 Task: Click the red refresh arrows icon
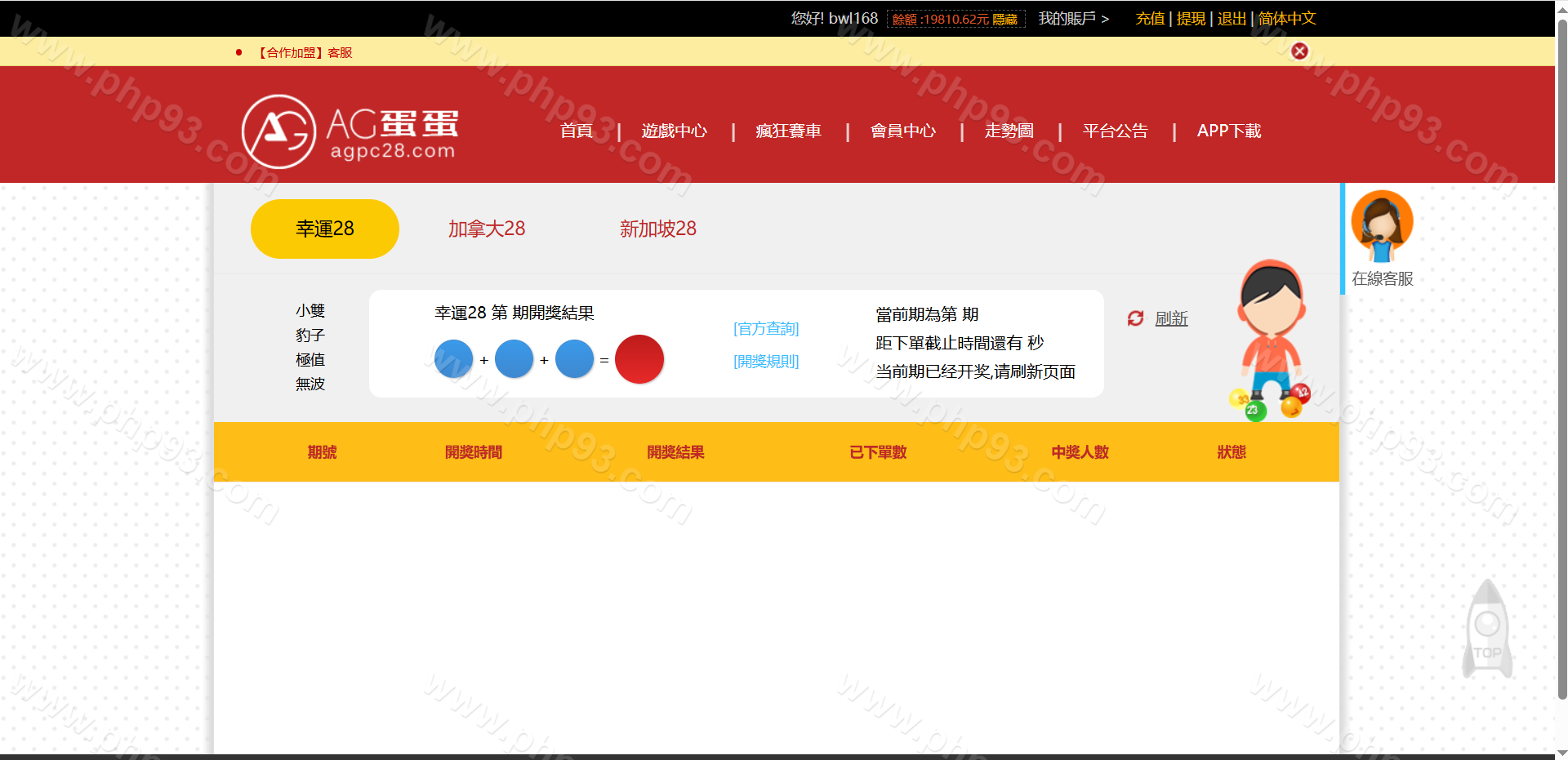[1135, 318]
